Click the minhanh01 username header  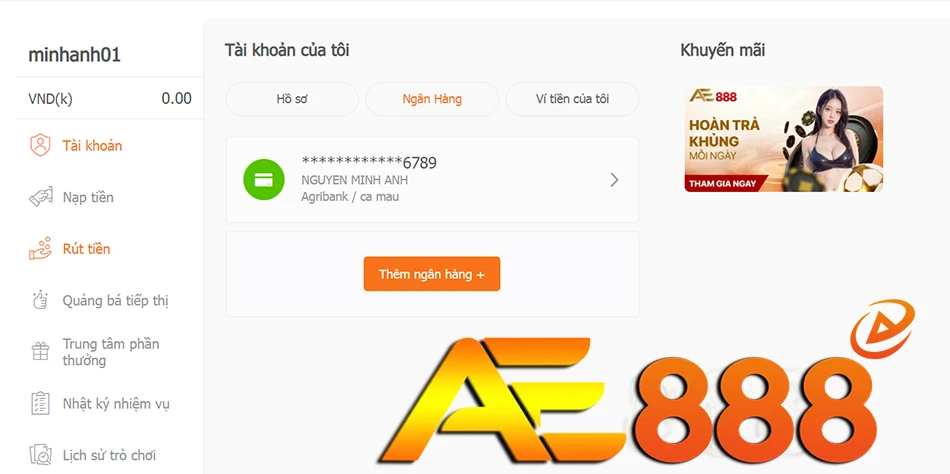[75, 55]
